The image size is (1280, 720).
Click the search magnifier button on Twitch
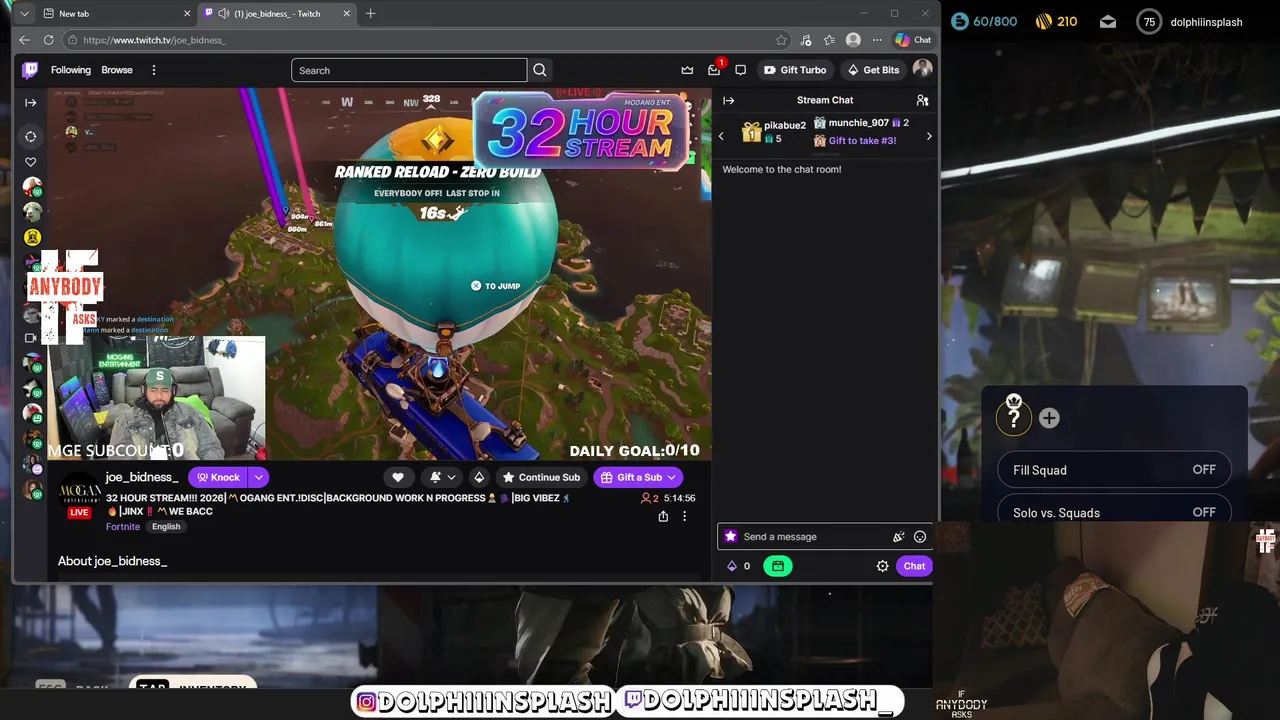[x=540, y=70]
